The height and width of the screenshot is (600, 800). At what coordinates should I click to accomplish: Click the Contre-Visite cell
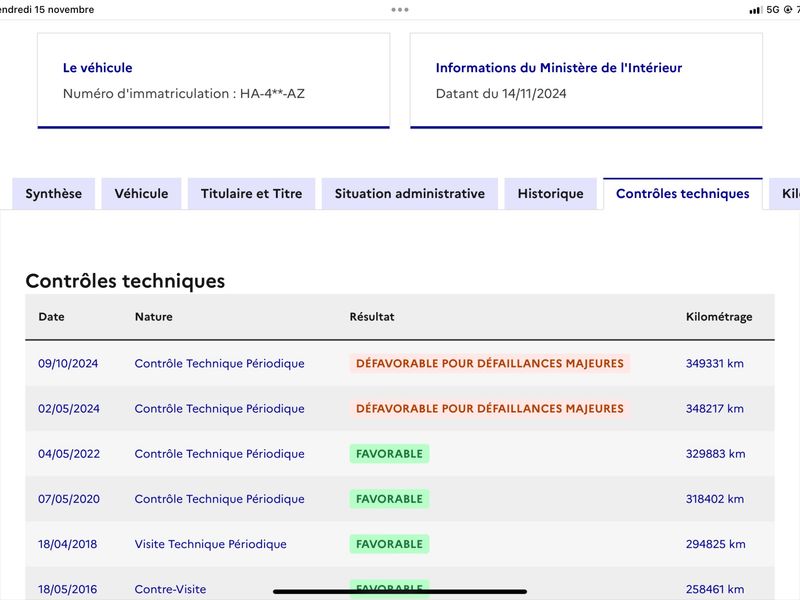(170, 589)
